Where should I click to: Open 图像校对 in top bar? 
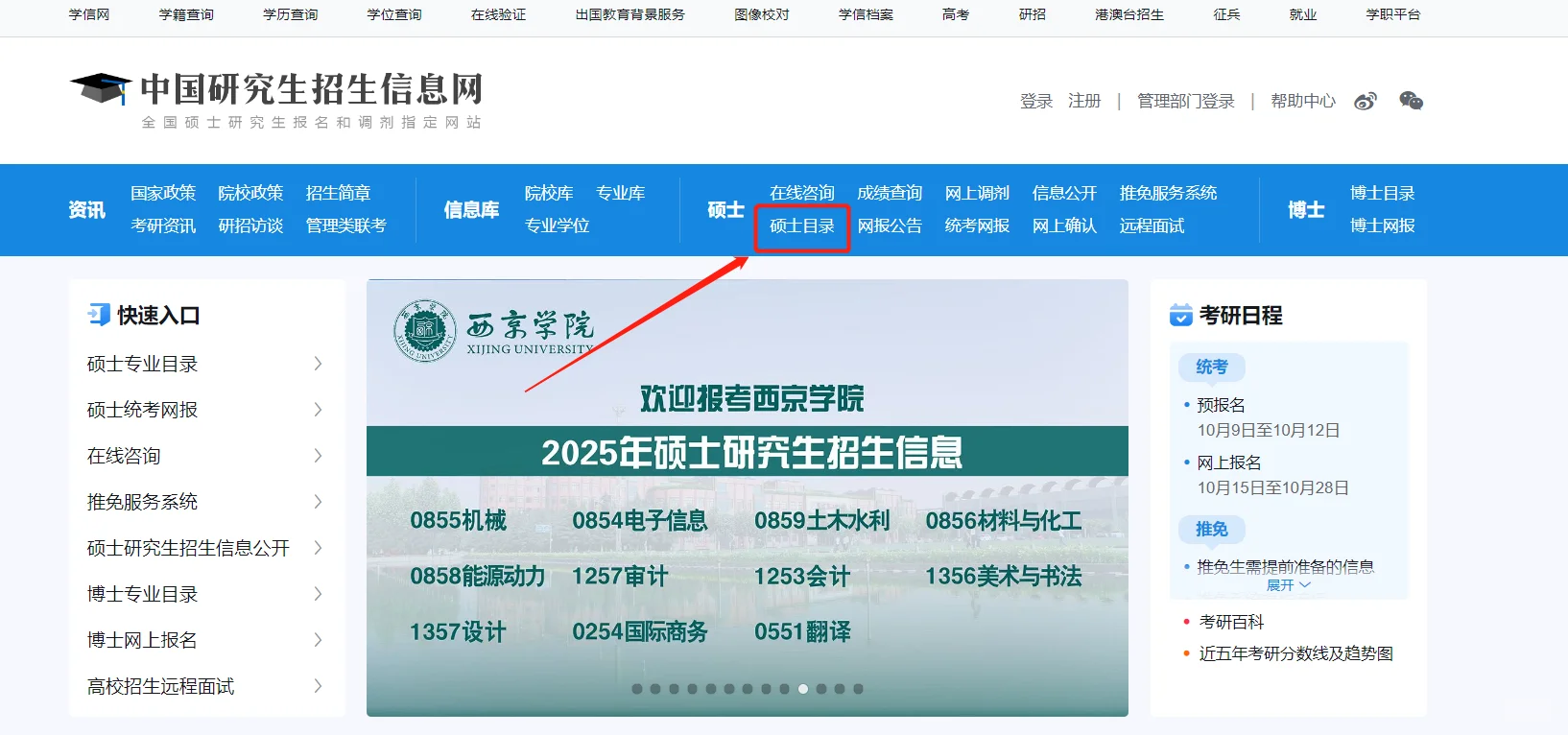[x=762, y=14]
